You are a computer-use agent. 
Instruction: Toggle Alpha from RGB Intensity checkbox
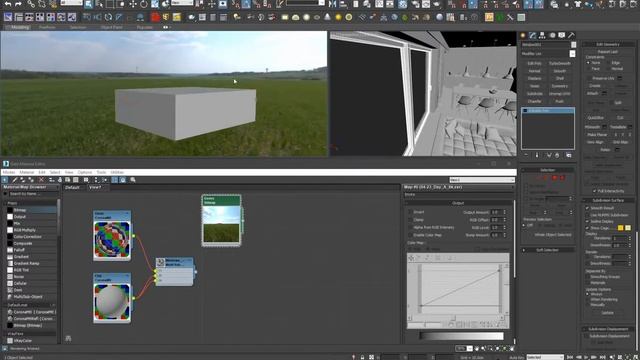[410, 227]
